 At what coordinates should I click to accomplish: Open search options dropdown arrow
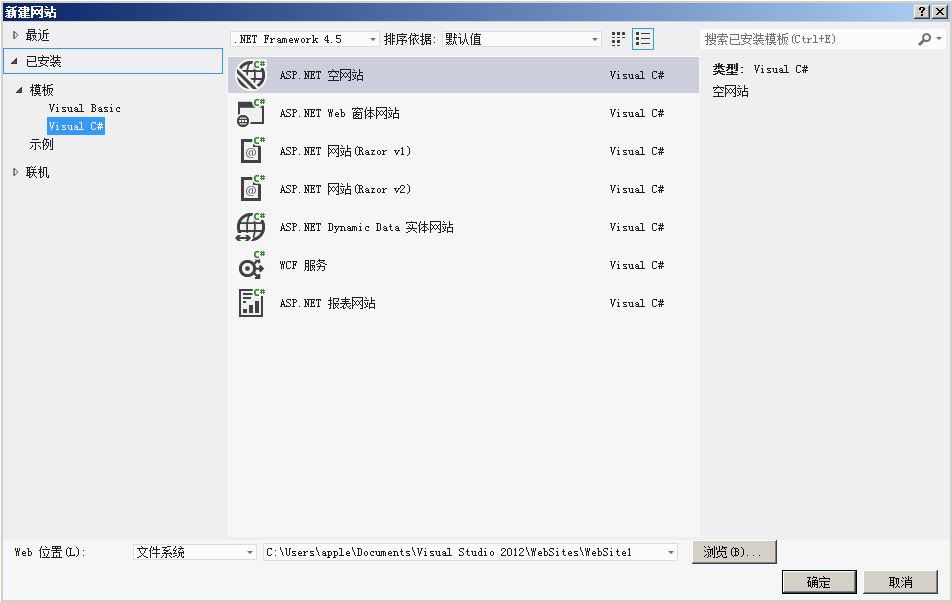coord(939,39)
